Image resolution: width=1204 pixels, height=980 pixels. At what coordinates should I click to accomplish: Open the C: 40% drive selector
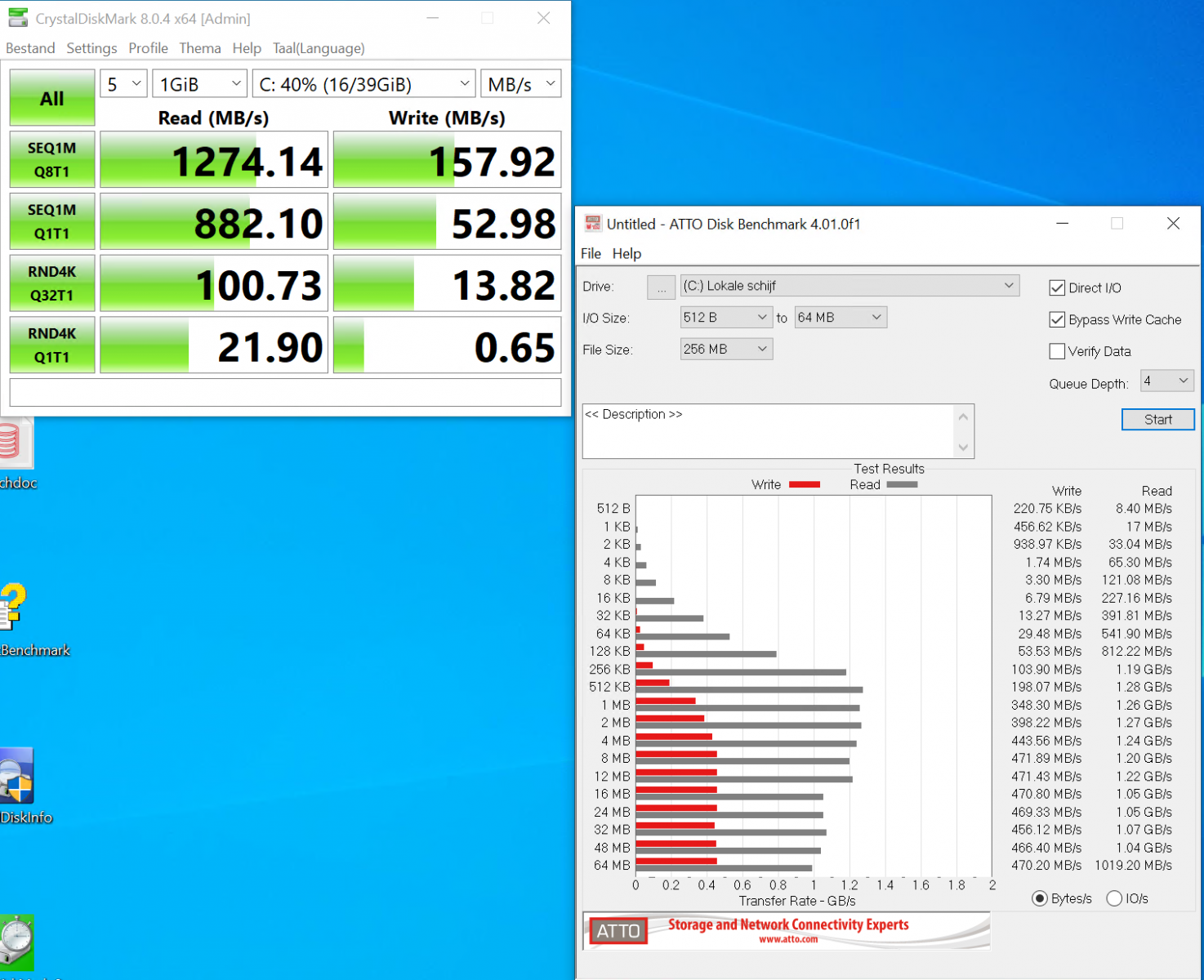click(363, 84)
